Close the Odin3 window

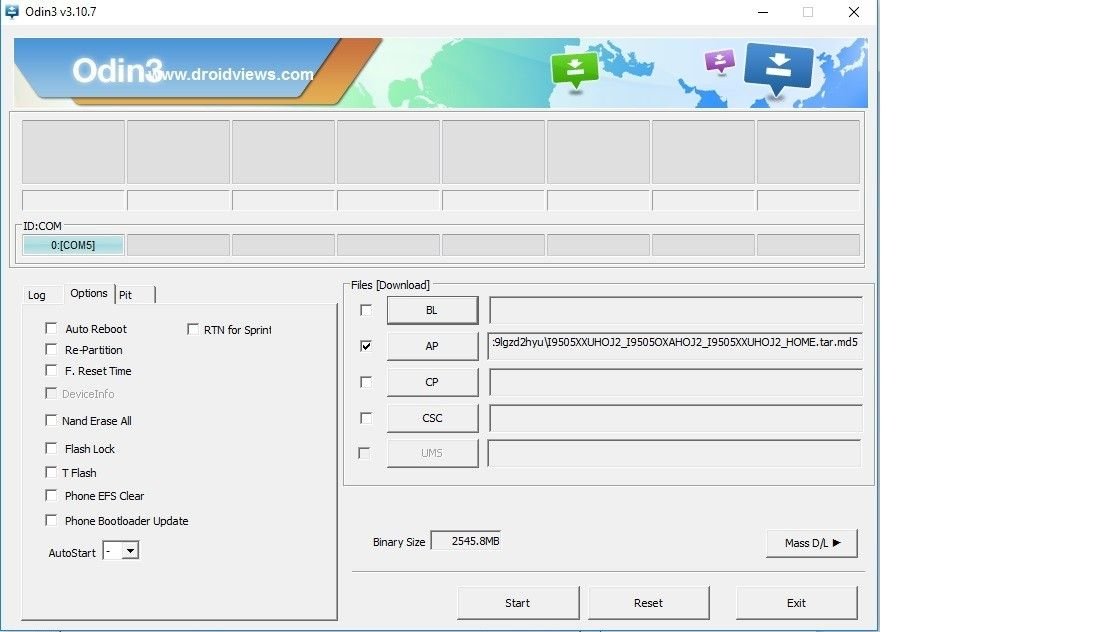coord(853,12)
